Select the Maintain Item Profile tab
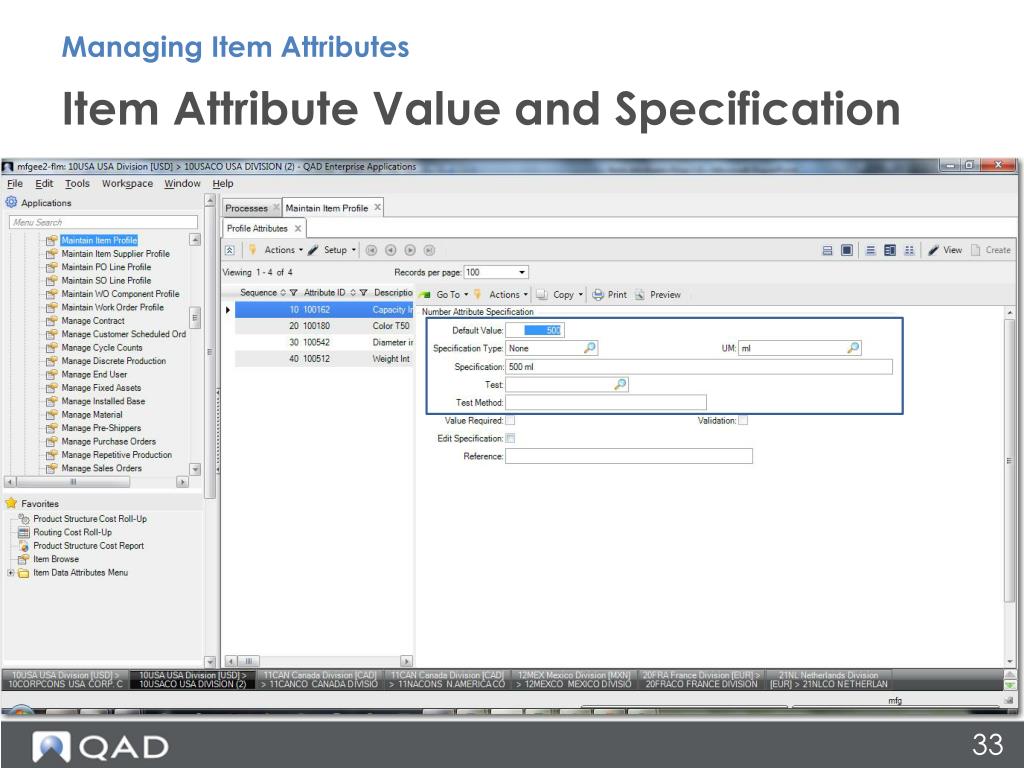The width and height of the screenshot is (1024, 768). (327, 208)
